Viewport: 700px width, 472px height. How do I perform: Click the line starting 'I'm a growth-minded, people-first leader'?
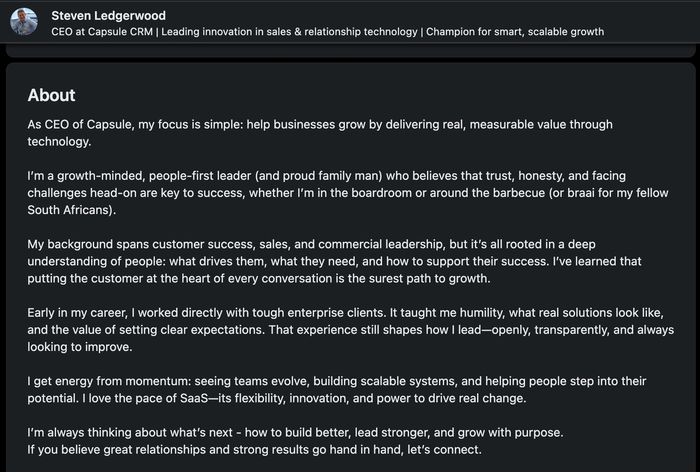pos(327,176)
